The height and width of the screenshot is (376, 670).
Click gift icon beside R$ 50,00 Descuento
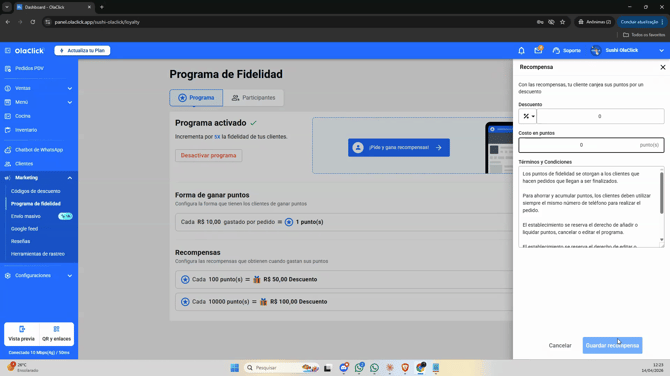[x=257, y=279]
